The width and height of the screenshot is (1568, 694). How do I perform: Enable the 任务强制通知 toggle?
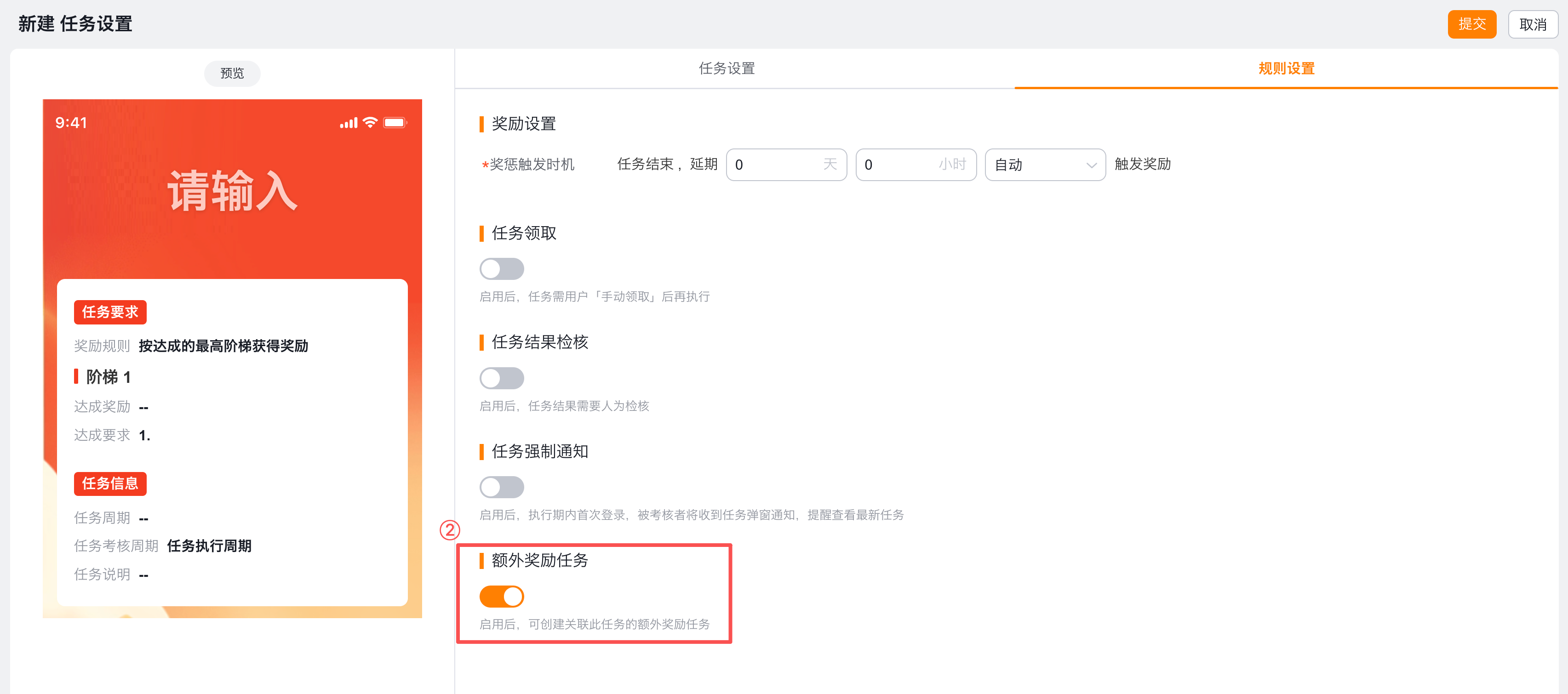[x=501, y=487]
